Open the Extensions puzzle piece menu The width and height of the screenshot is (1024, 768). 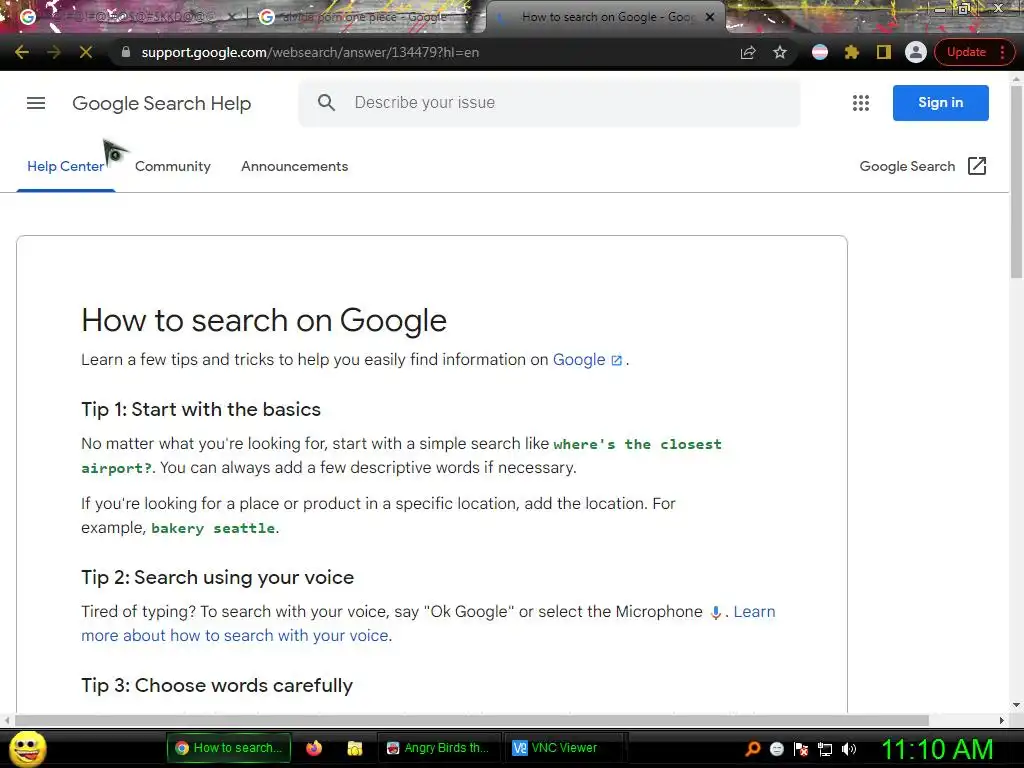pyautogui.click(x=852, y=52)
